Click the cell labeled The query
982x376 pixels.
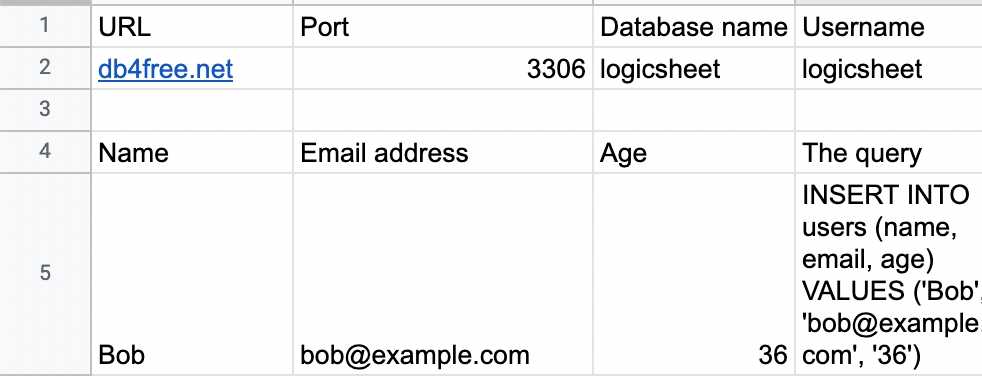click(889, 152)
